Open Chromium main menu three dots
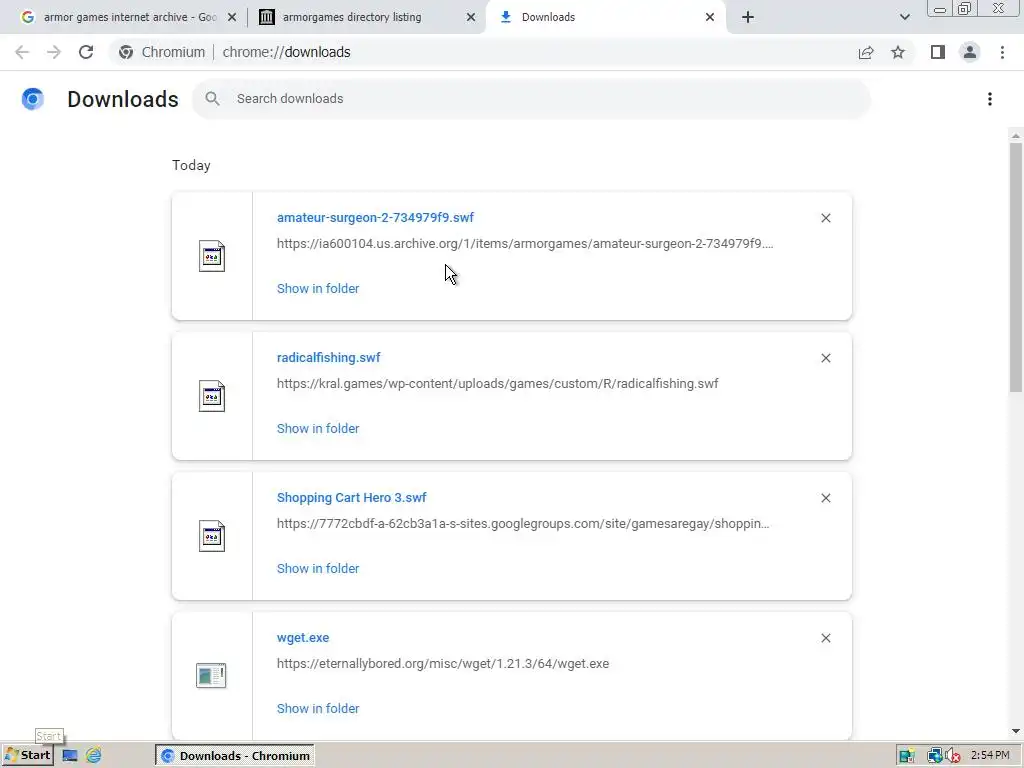This screenshot has width=1024, height=768. point(1002,52)
